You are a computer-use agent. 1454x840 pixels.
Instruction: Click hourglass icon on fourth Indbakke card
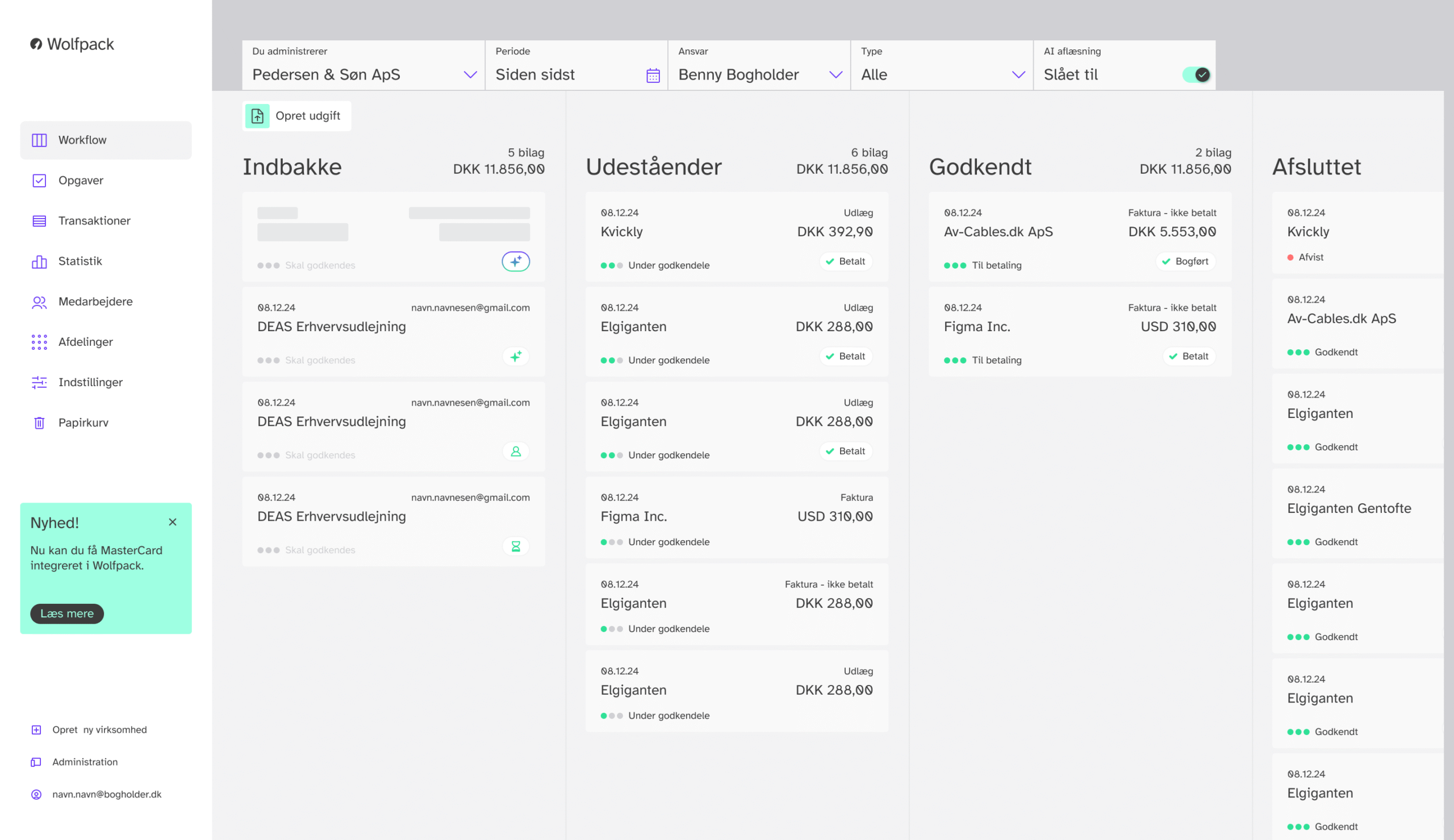(516, 546)
